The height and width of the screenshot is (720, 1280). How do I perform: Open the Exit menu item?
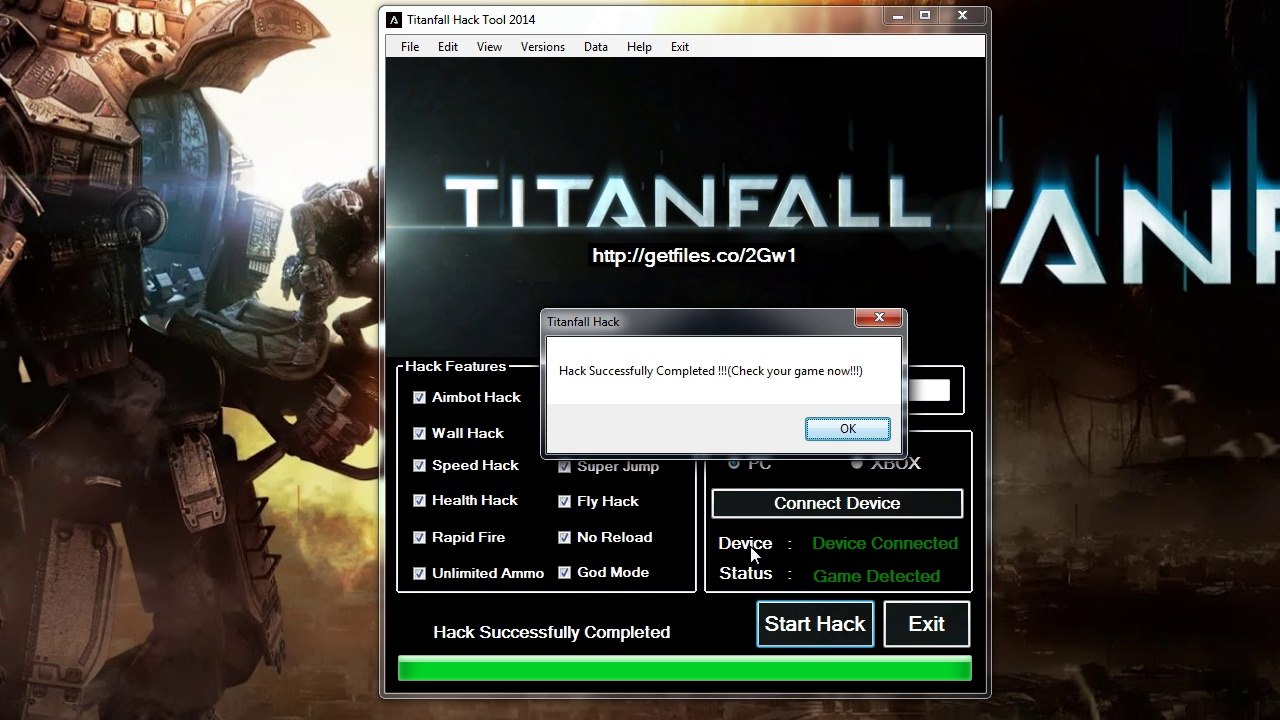pyautogui.click(x=680, y=47)
